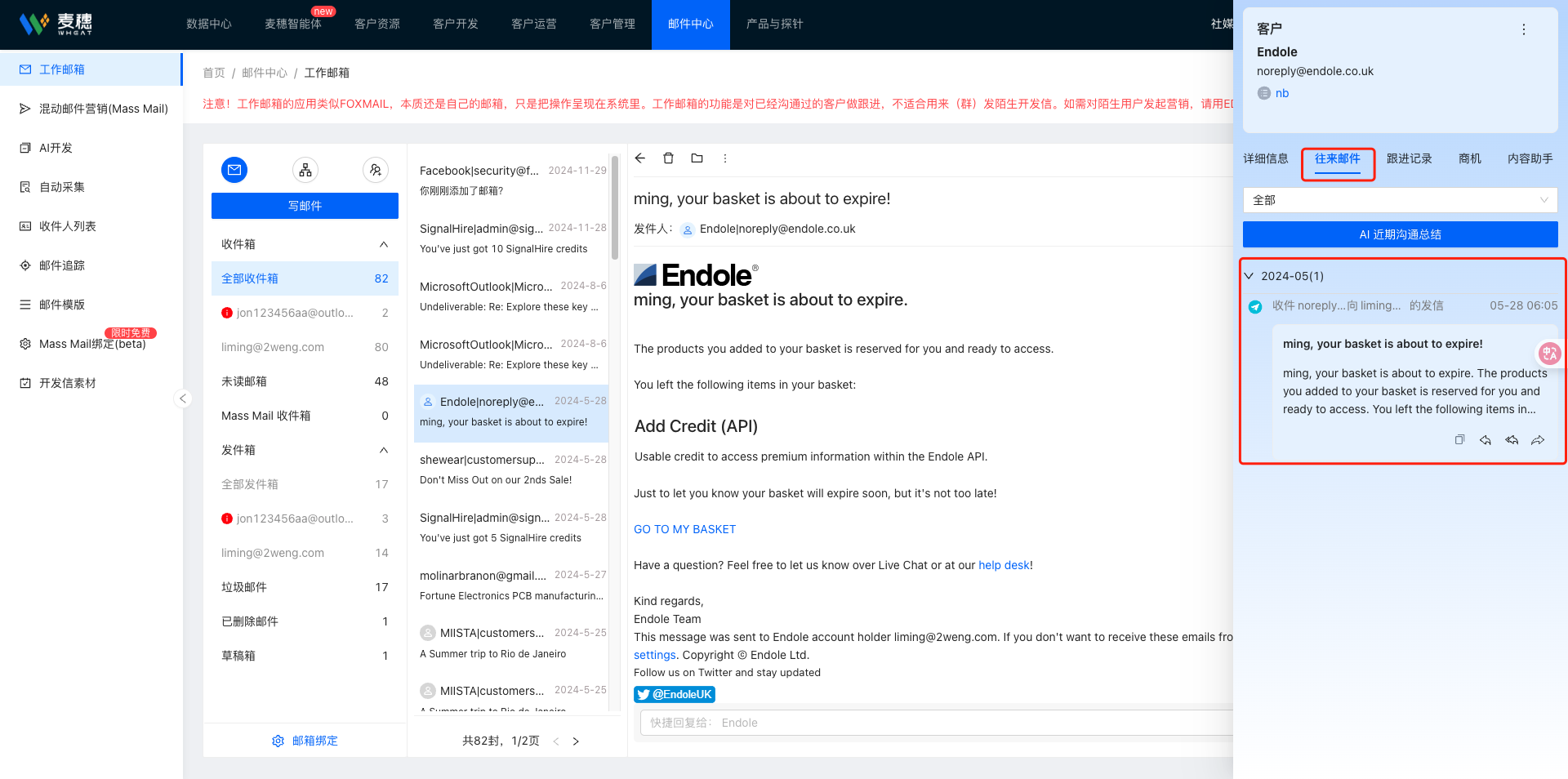Open 混动邮件营销(Mass Mail) in the sidebar

[x=91, y=109]
